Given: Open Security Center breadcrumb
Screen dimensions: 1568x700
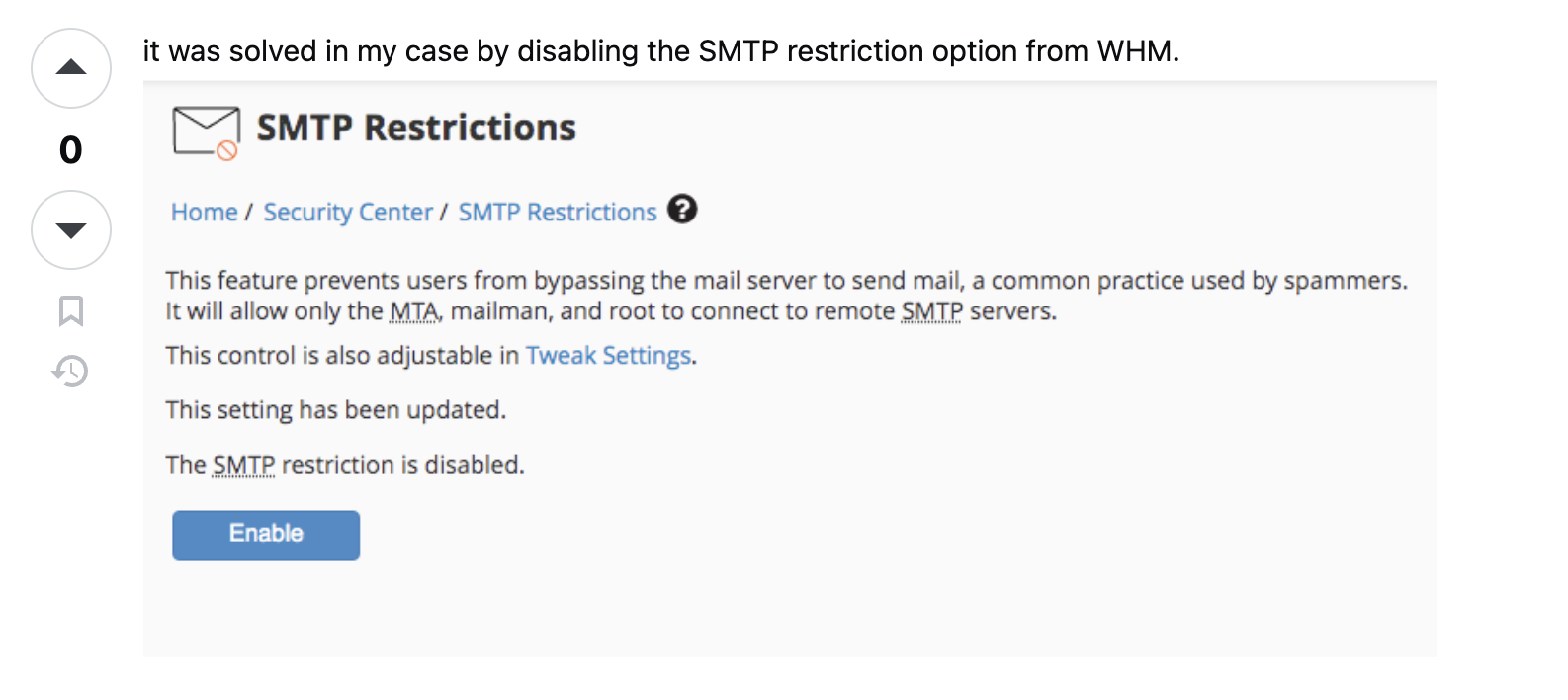Looking at the screenshot, I should point(348,211).
